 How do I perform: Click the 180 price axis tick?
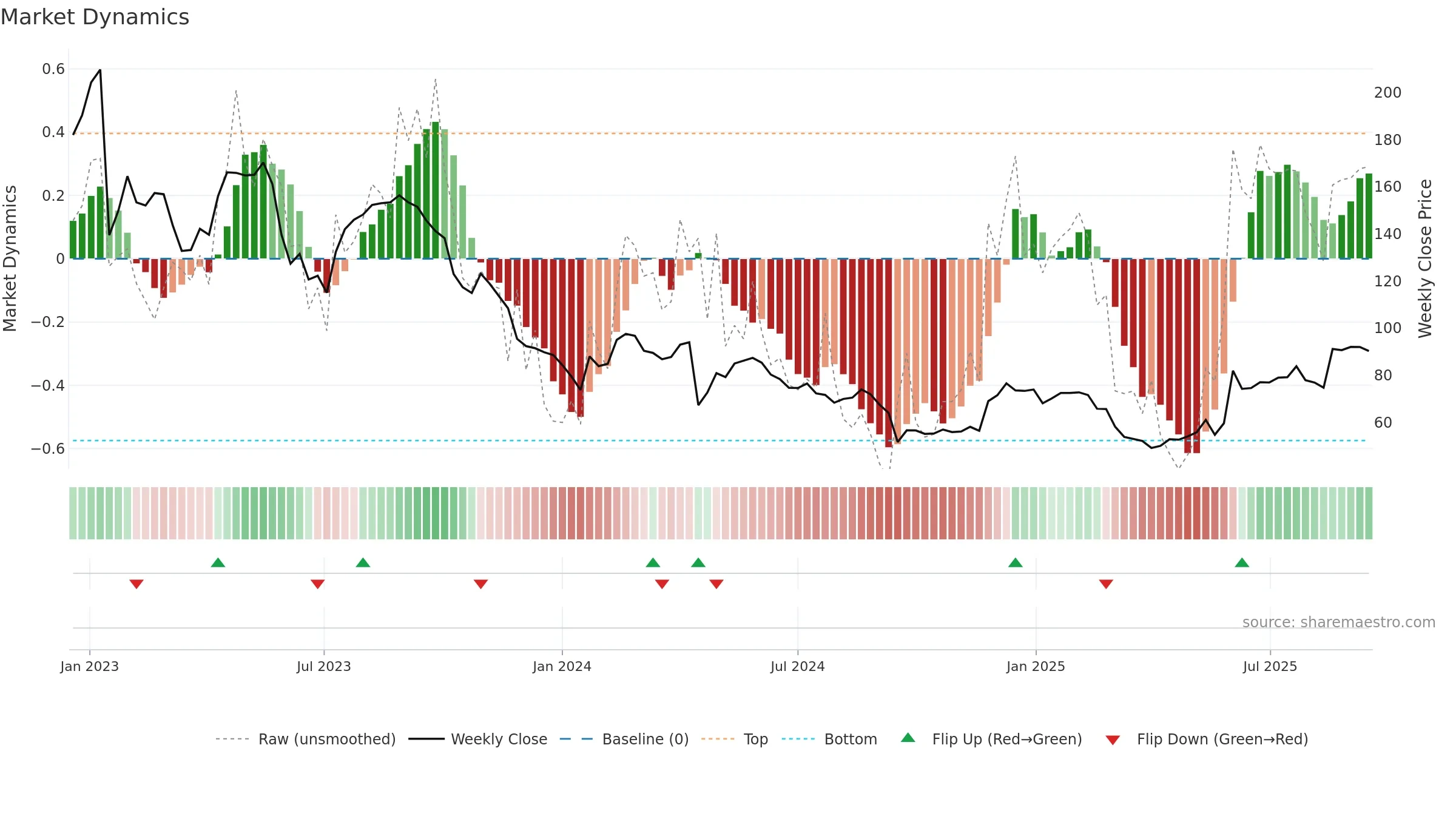1388,140
